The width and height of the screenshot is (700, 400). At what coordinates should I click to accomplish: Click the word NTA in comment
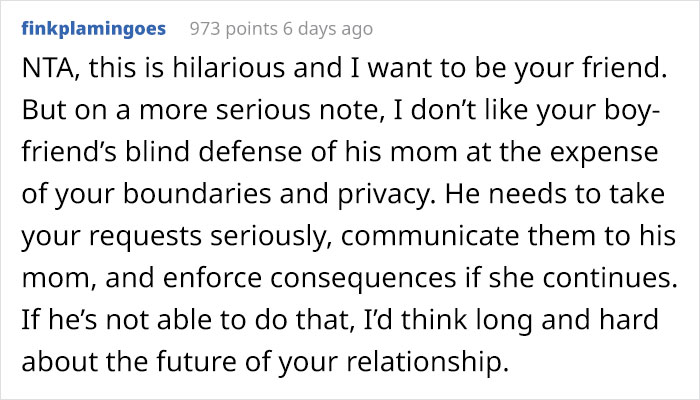[49, 70]
